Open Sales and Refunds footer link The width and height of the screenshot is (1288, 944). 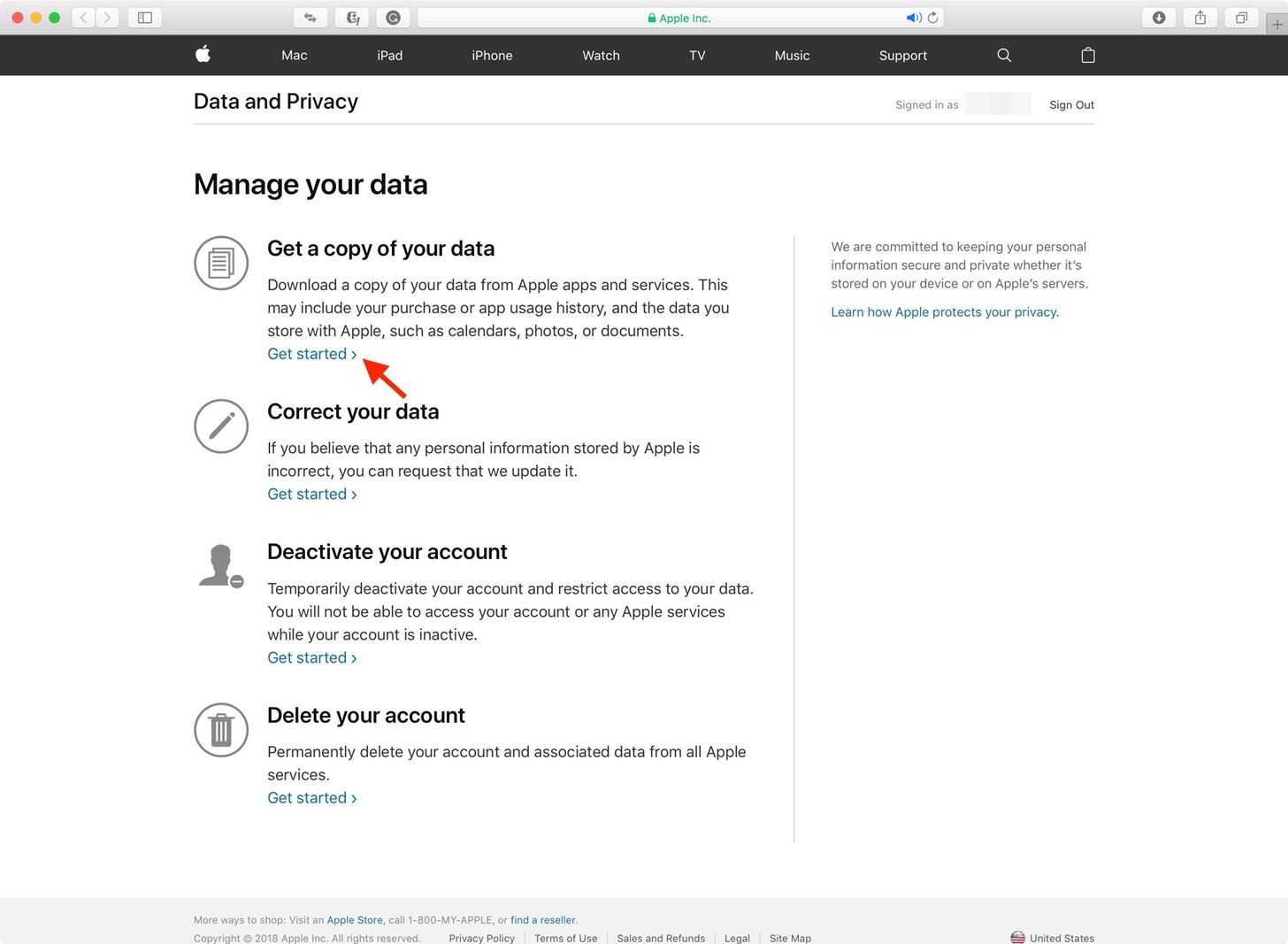pyautogui.click(x=661, y=938)
